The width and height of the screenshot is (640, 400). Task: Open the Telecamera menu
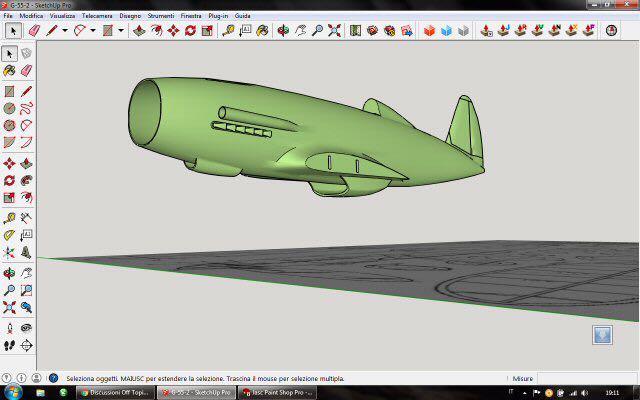click(x=97, y=17)
